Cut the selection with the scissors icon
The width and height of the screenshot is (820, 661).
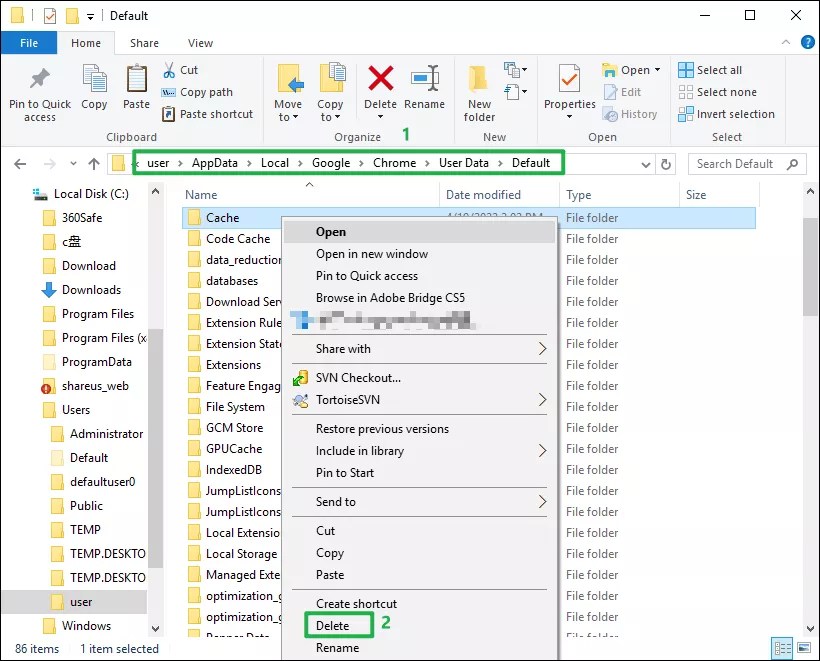pos(168,70)
